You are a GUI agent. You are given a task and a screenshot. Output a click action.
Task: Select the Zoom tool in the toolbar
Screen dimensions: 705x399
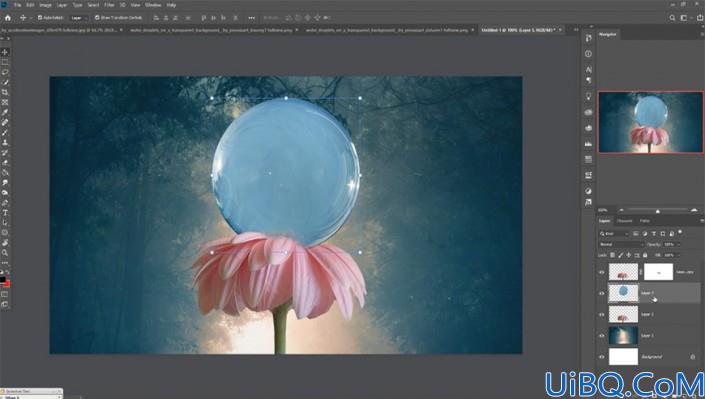5,253
